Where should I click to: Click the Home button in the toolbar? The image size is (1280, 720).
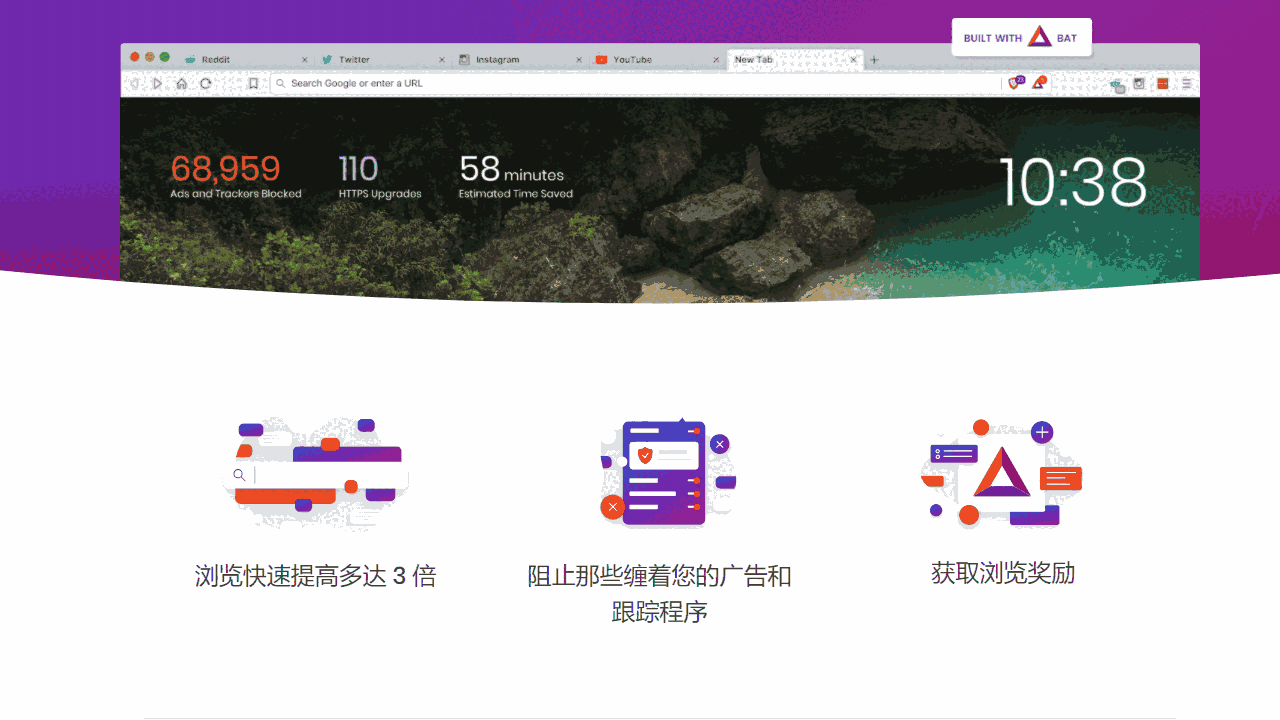pos(181,83)
